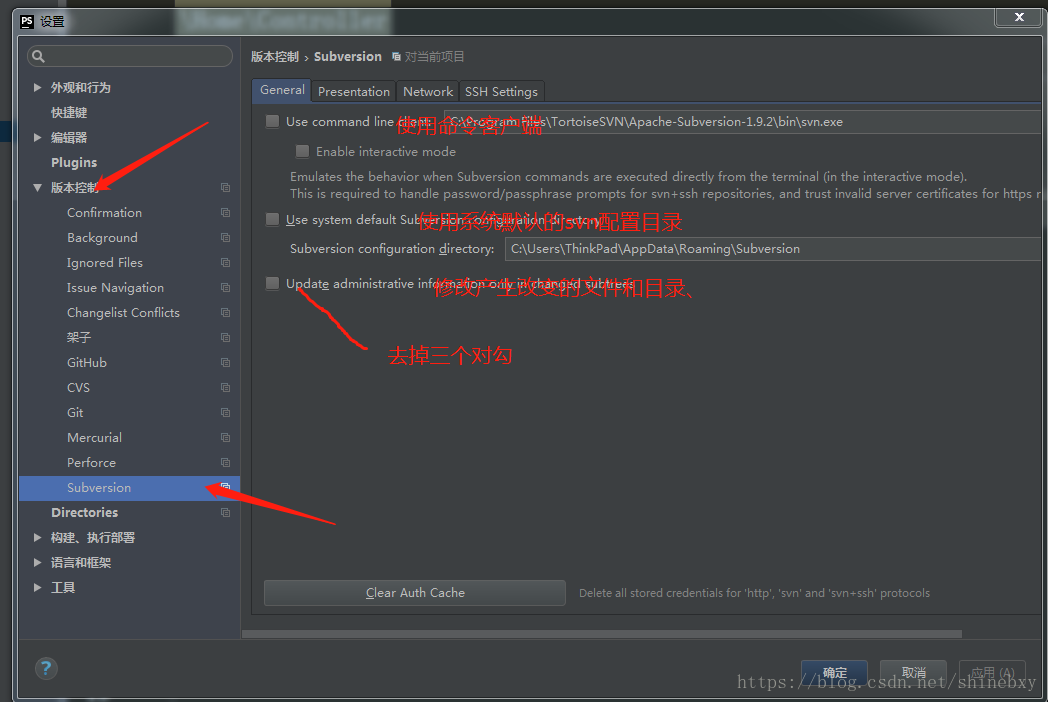Click project icon beside Changelist Conflicts
This screenshot has height=702, width=1048.
point(225,312)
